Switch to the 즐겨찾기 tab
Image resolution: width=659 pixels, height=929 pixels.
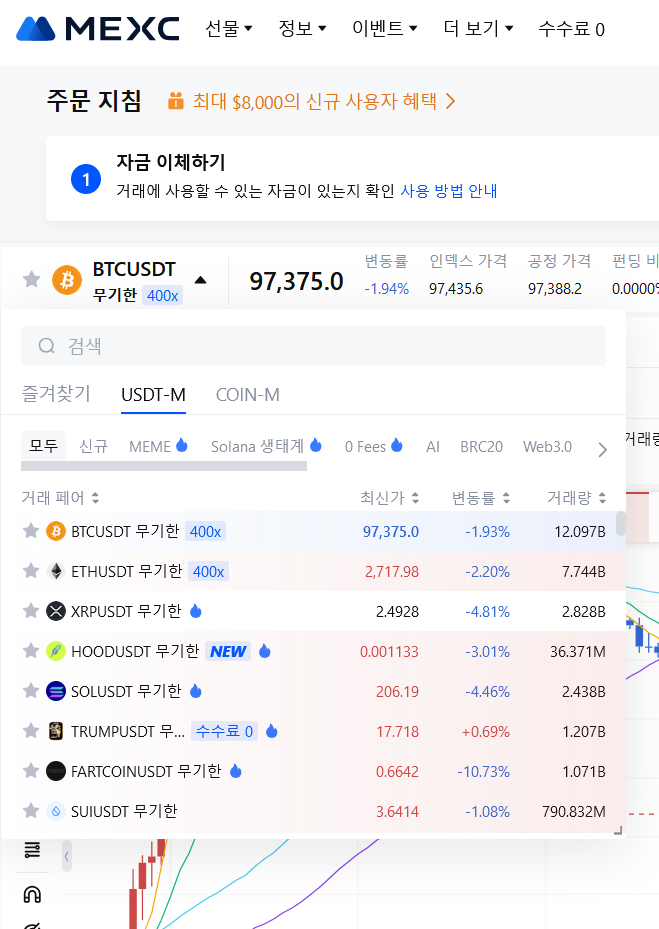click(56, 395)
